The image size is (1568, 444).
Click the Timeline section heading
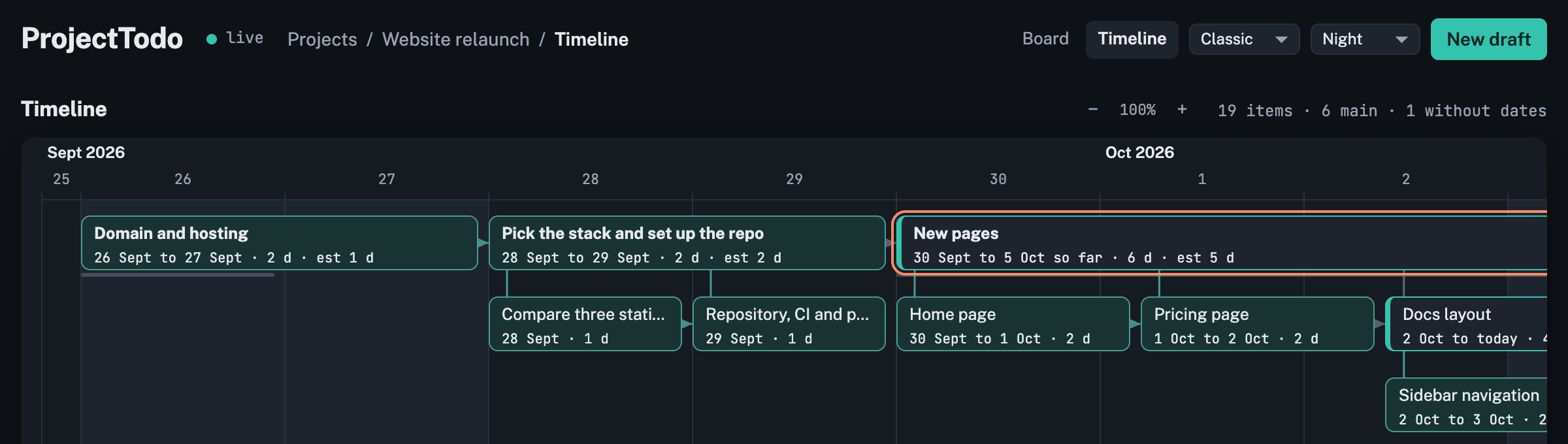click(x=64, y=109)
